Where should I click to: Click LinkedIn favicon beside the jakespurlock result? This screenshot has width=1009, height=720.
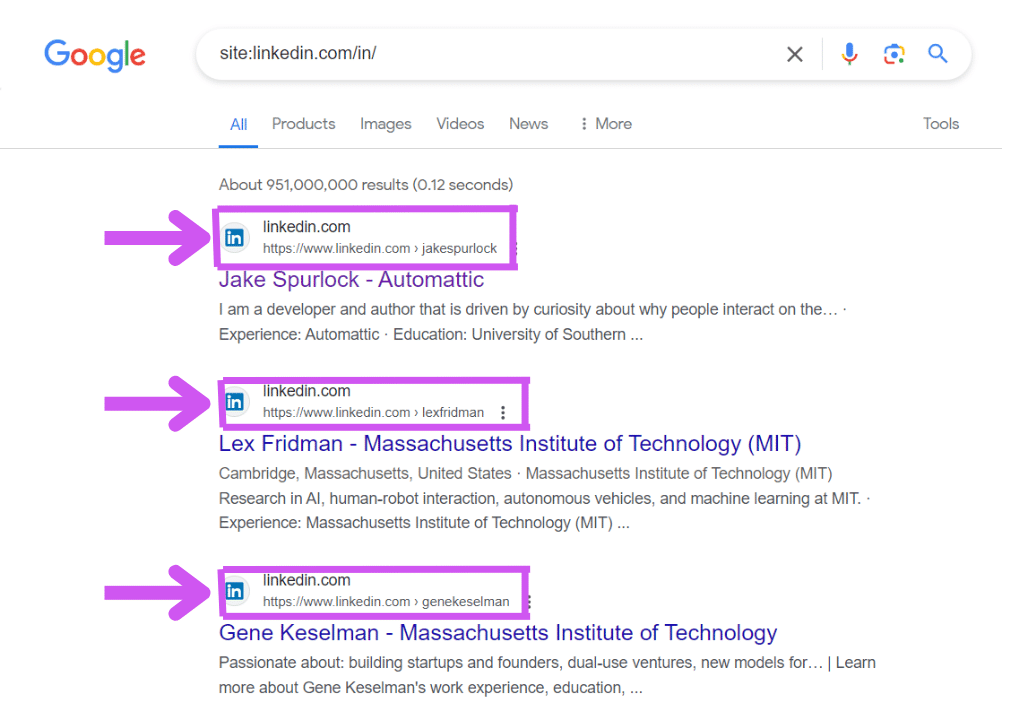pos(235,238)
